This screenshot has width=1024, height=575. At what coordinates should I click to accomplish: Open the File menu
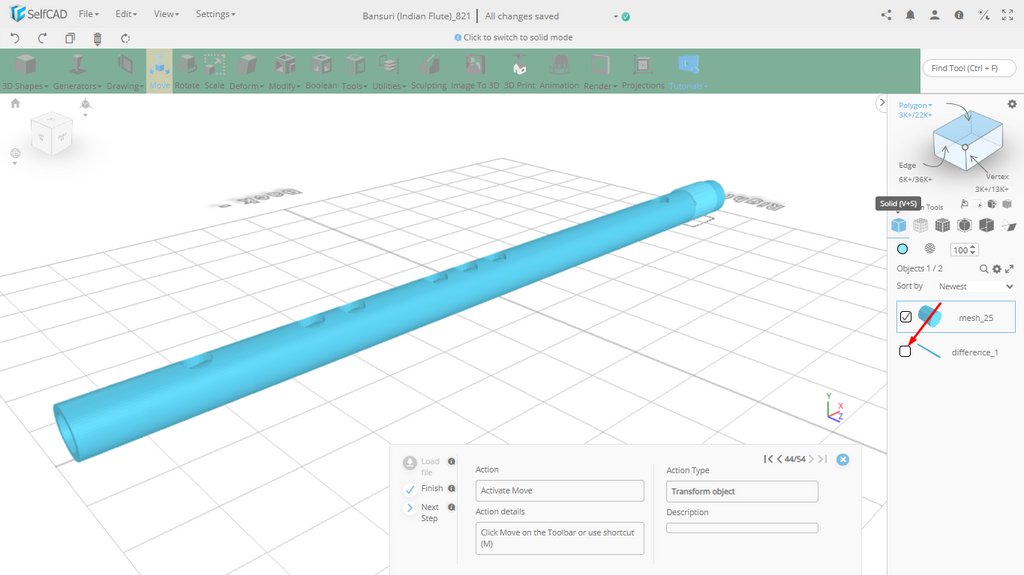point(88,15)
